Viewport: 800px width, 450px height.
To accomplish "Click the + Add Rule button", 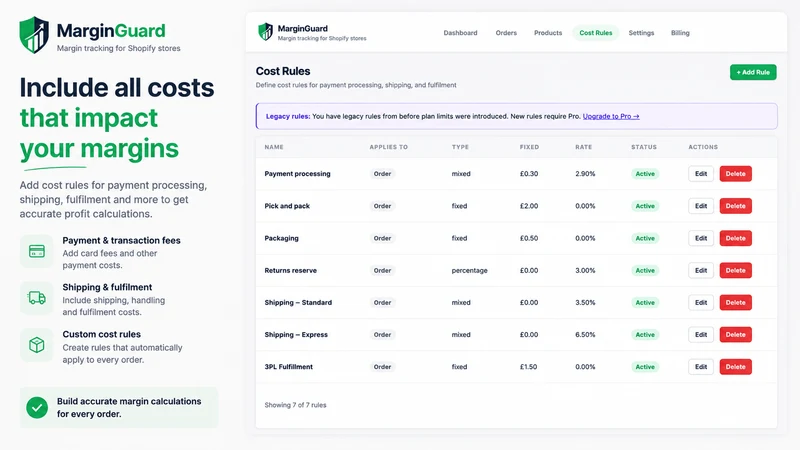I will click(x=753, y=72).
